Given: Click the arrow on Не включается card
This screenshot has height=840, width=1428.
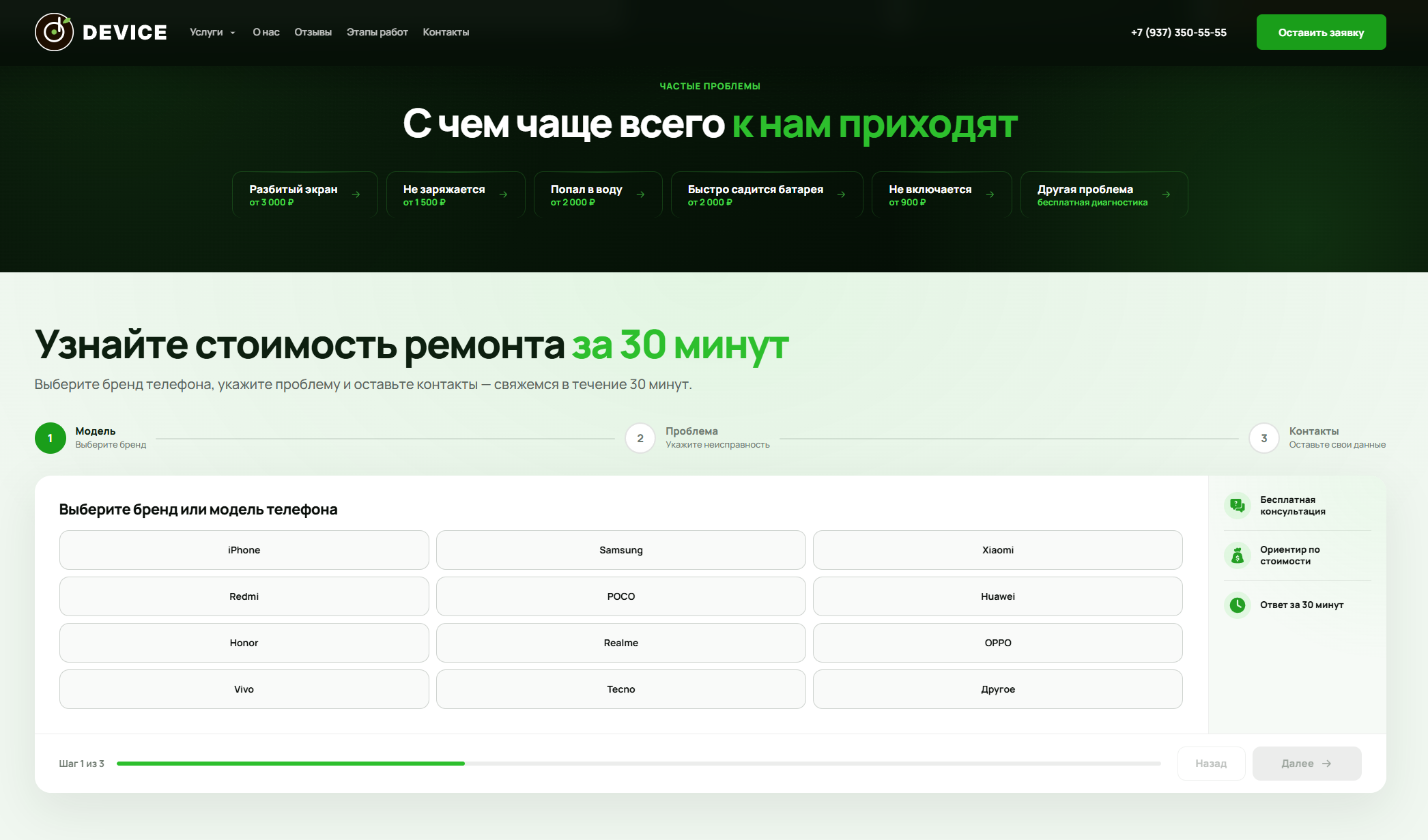Looking at the screenshot, I should coord(990,194).
